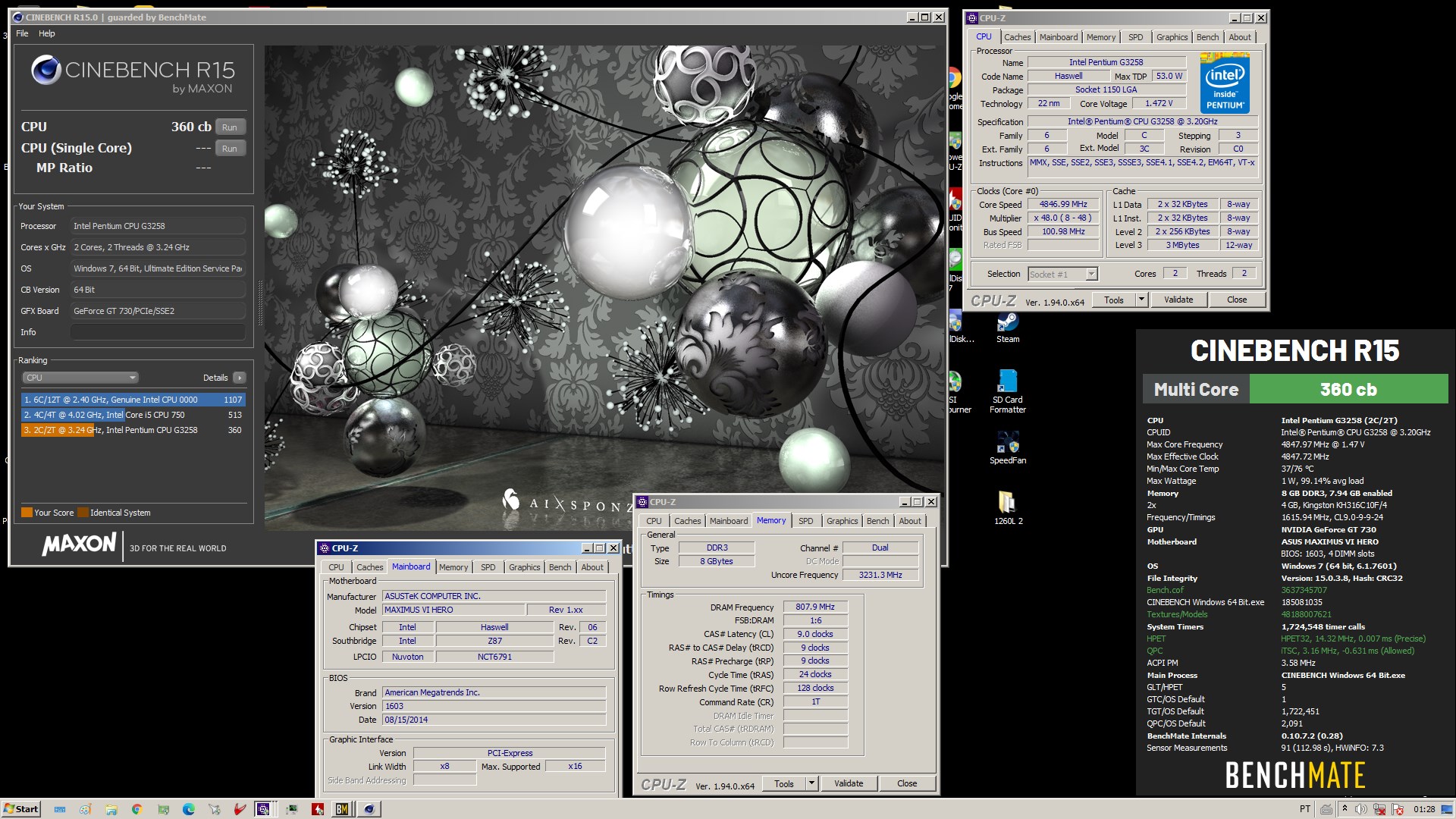This screenshot has height=819, width=1456.
Task: Click the Your Score orange legend swatch
Action: coord(27,513)
